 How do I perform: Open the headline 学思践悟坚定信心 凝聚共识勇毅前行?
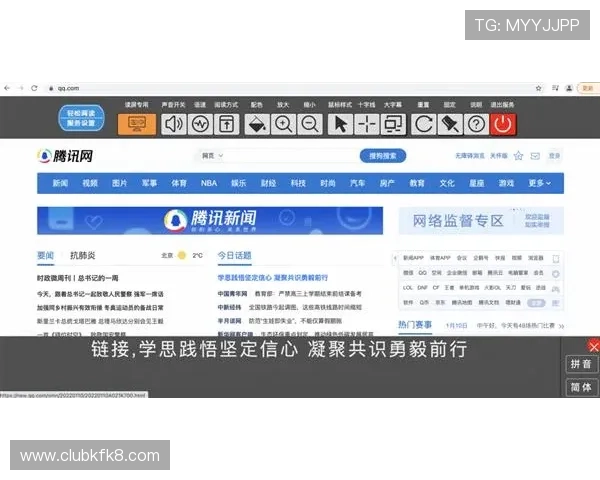point(272,278)
